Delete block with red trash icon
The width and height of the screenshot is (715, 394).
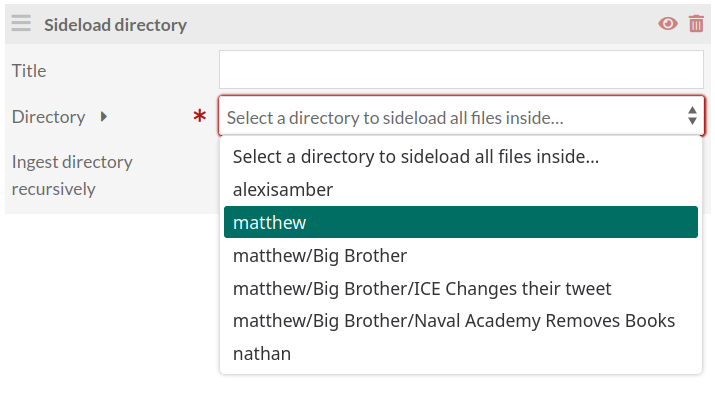696,23
